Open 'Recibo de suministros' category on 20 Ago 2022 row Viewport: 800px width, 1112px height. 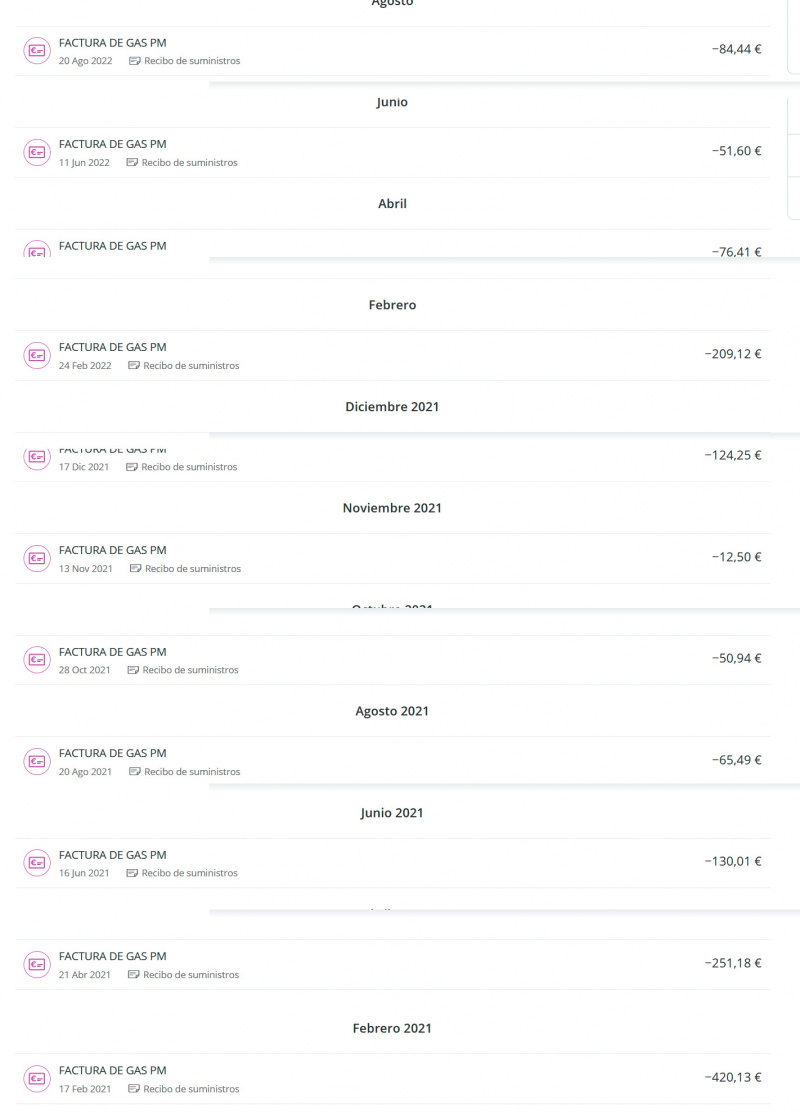point(191,61)
